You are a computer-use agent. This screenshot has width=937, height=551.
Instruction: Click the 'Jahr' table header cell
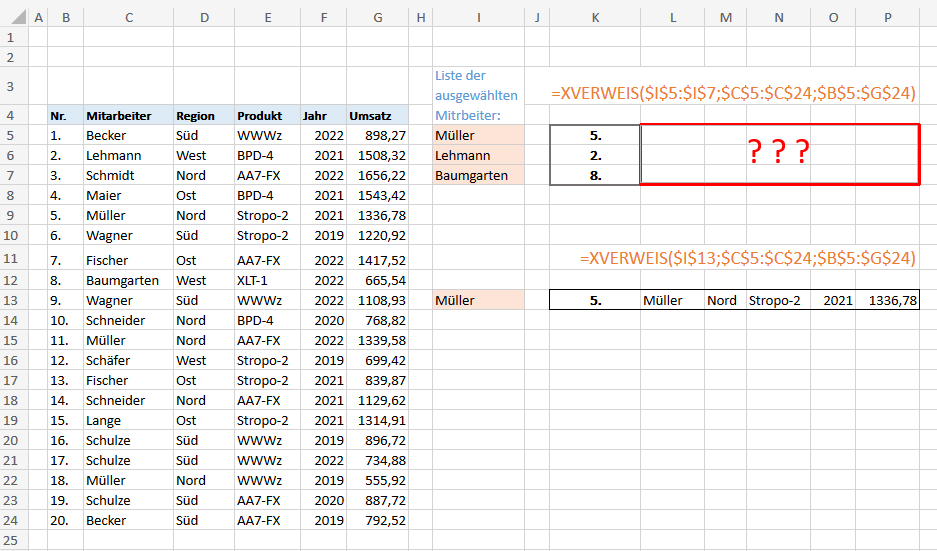point(323,115)
